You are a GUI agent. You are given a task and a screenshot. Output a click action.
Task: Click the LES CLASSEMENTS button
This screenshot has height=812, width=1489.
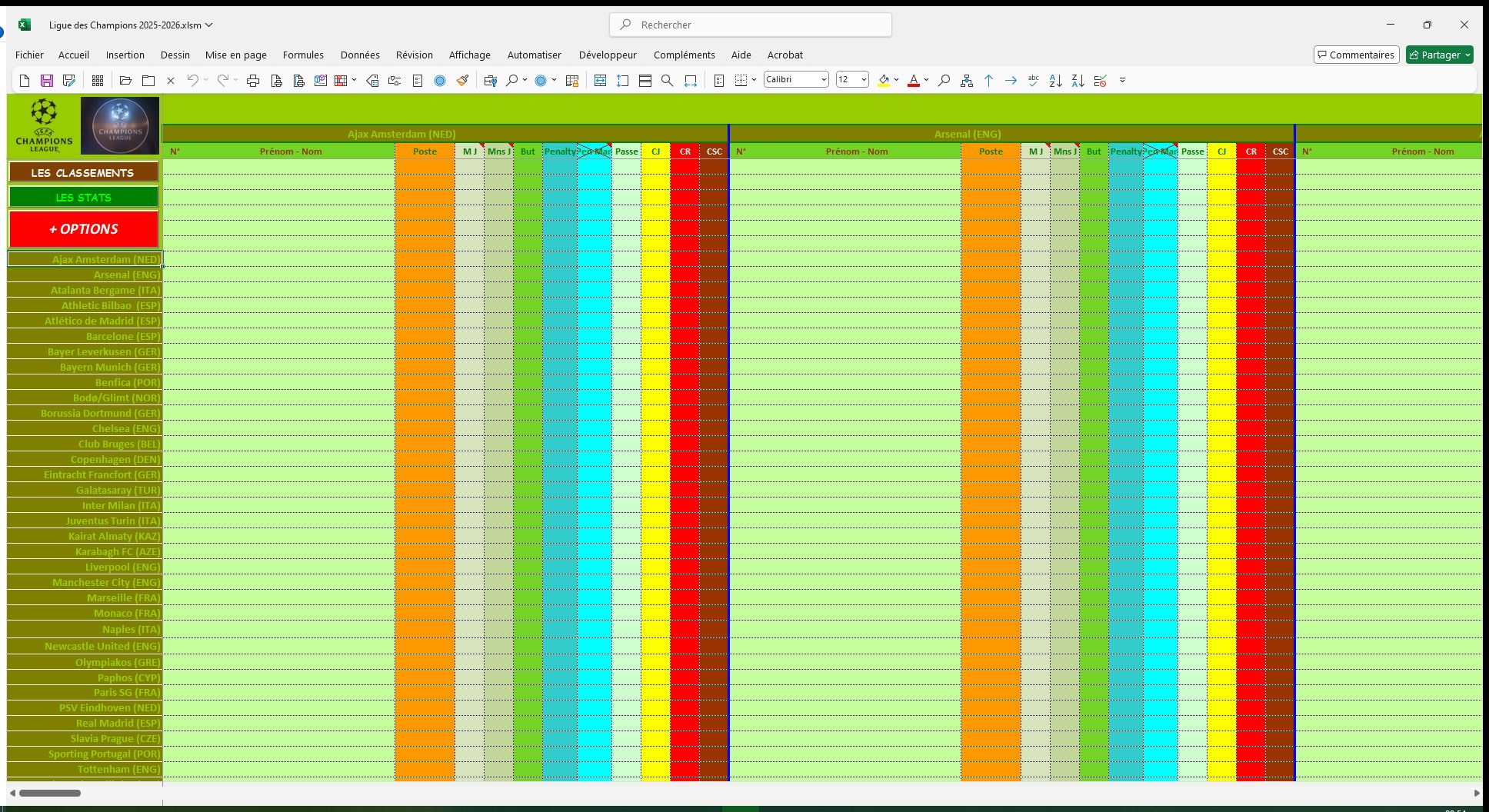(x=84, y=172)
